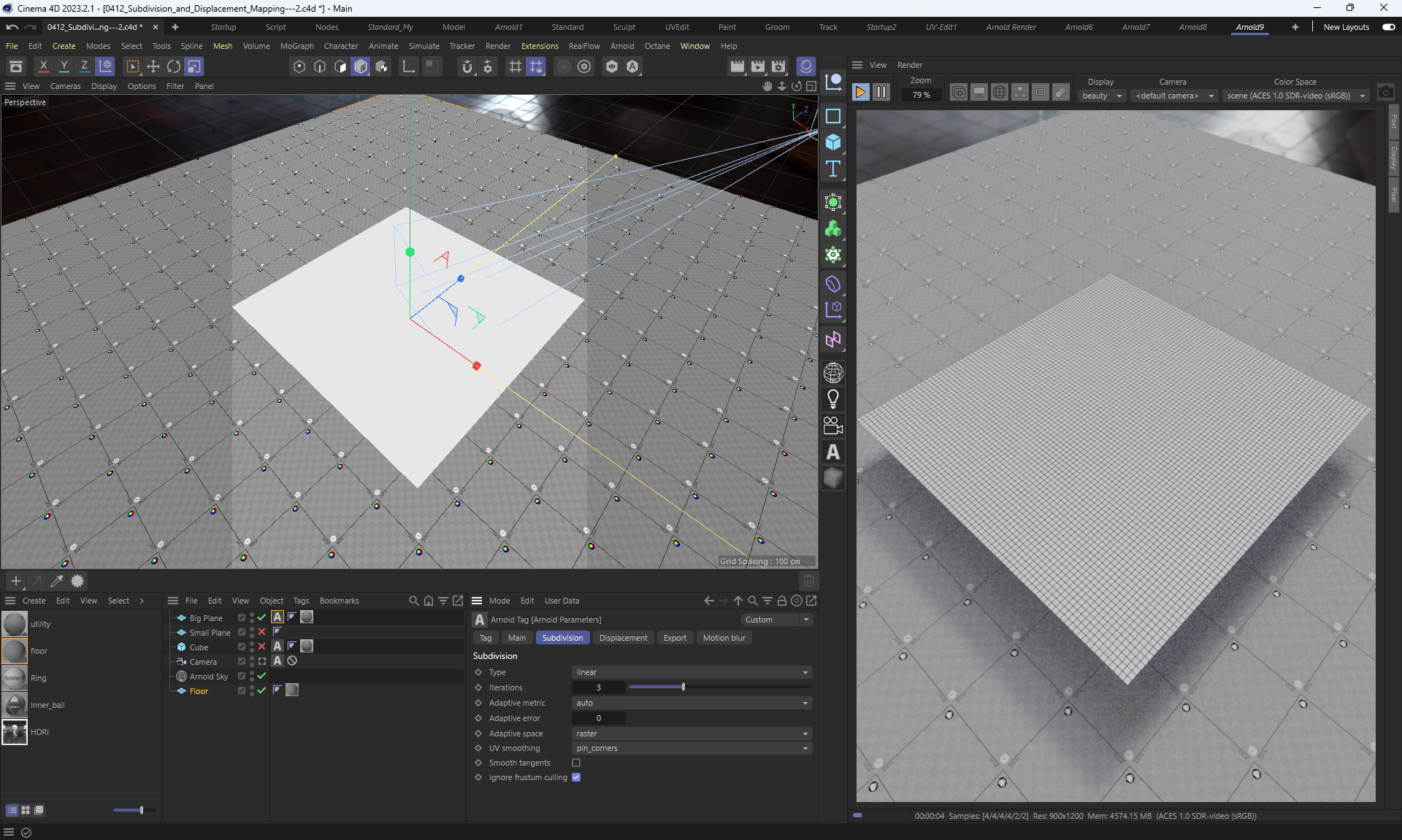Viewport: 1402px width, 840px height.
Task: Disable Ignore frustum culling checkbox
Action: tap(576, 777)
